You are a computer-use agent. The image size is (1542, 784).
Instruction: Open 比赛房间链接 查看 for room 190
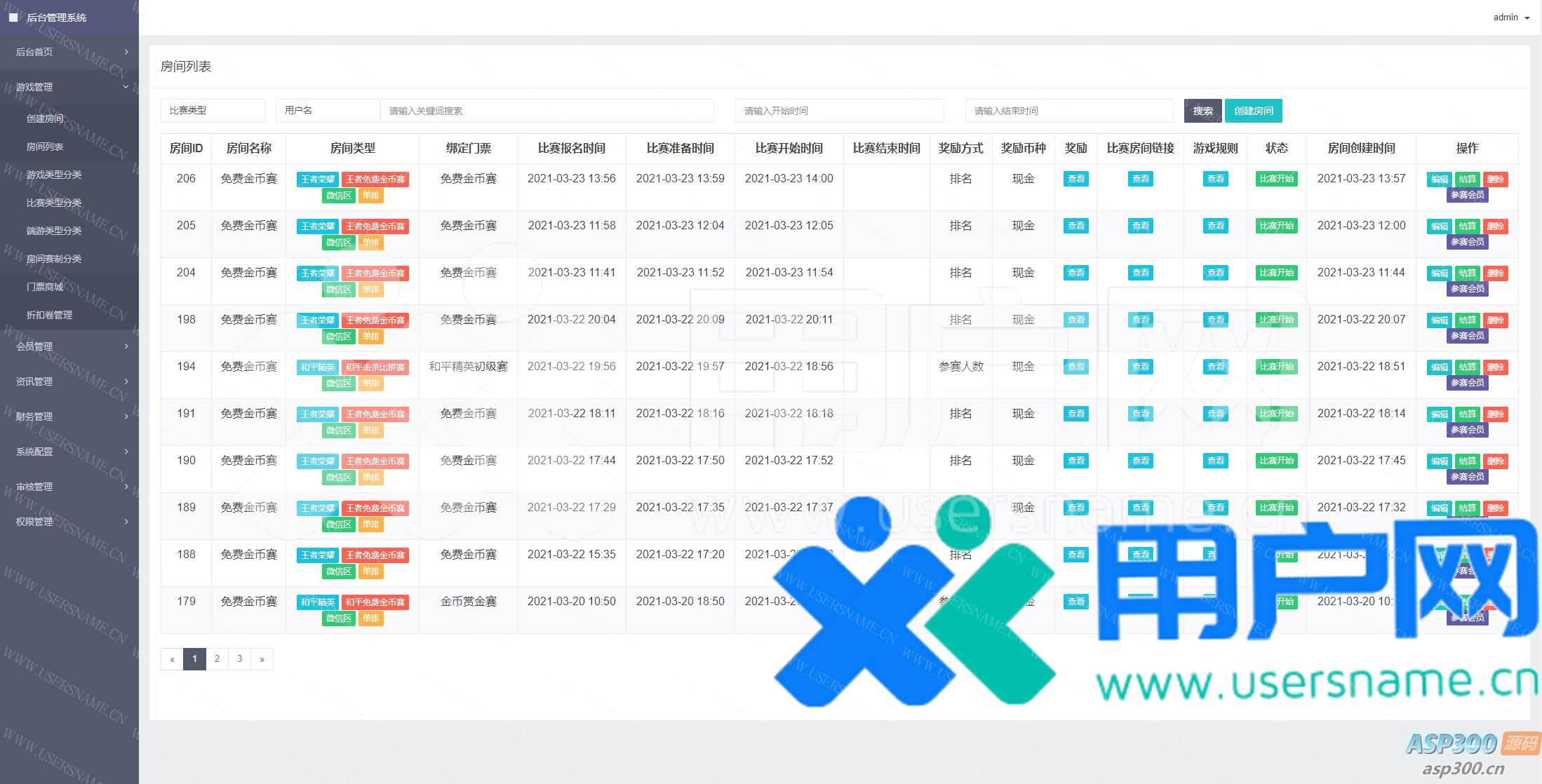pos(1140,461)
